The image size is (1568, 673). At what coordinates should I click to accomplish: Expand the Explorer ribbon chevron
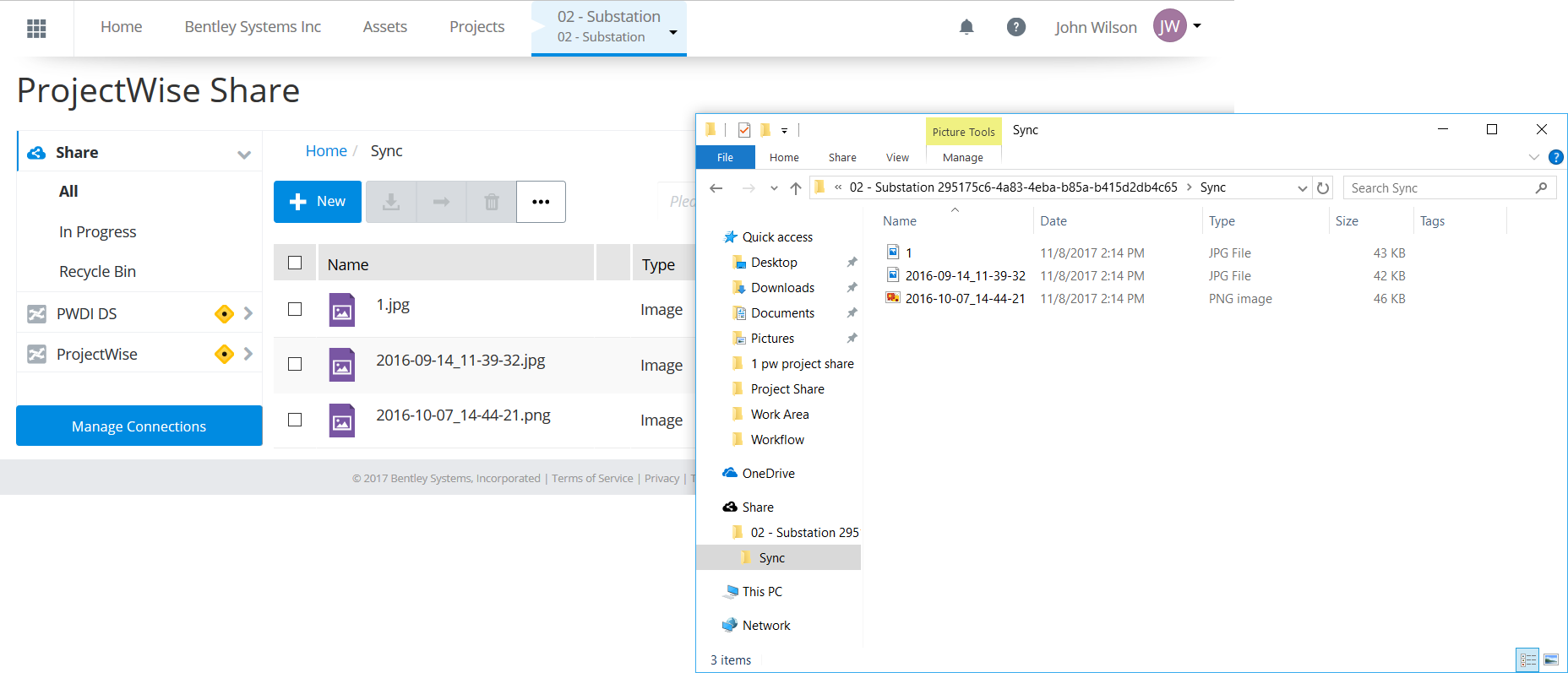coord(1534,157)
